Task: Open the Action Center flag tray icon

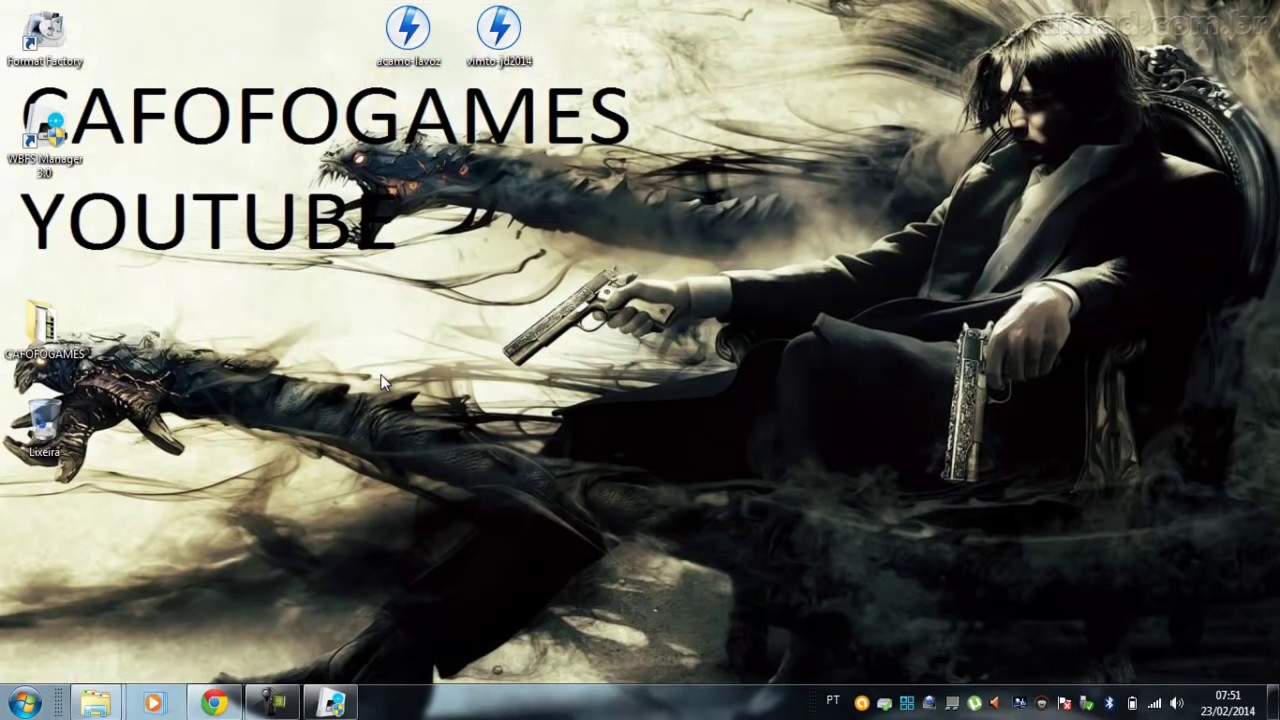Action: (1064, 703)
